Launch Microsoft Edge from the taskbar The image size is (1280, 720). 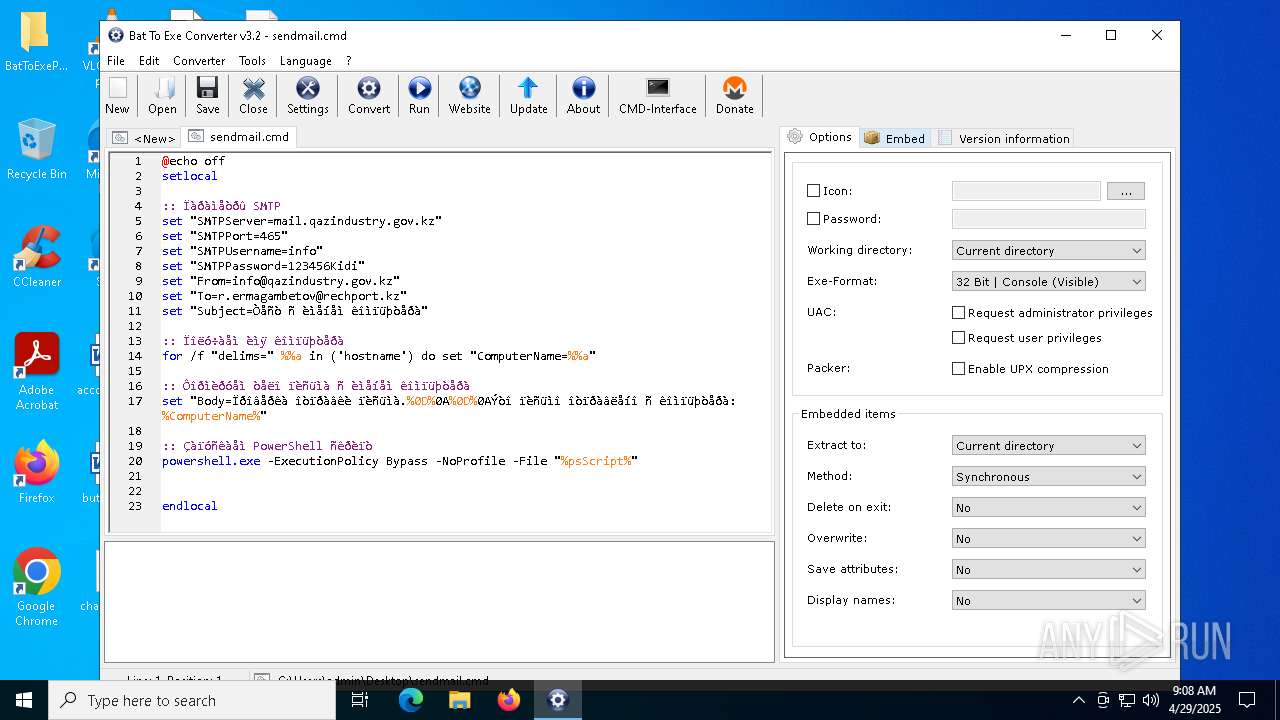click(411, 700)
